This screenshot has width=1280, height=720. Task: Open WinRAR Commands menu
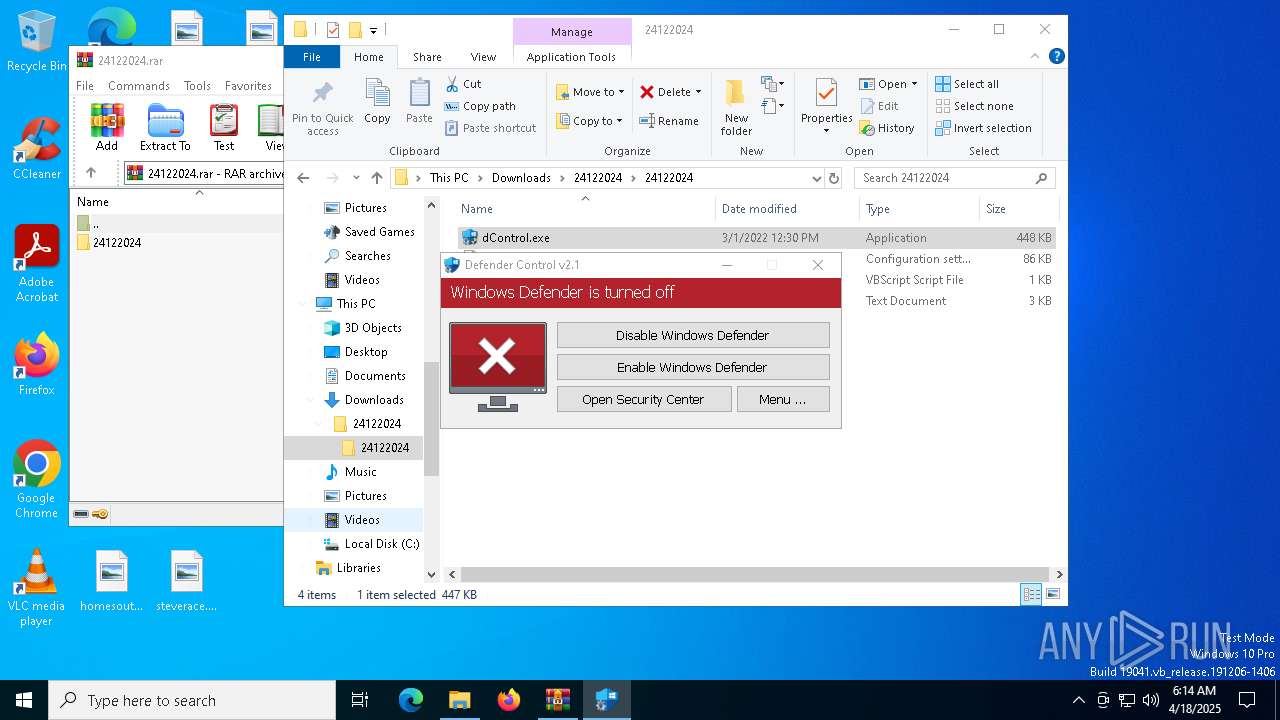tap(139, 86)
